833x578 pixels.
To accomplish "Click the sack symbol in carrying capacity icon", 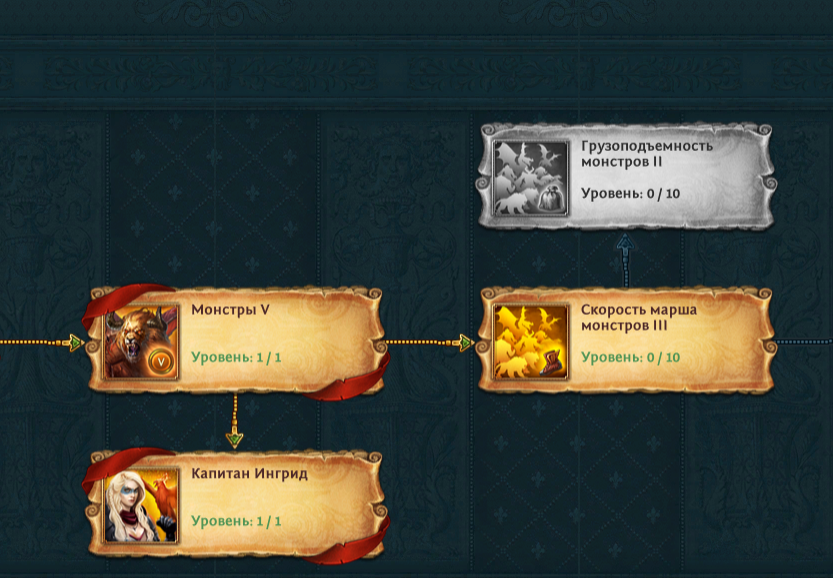I will tap(552, 201).
